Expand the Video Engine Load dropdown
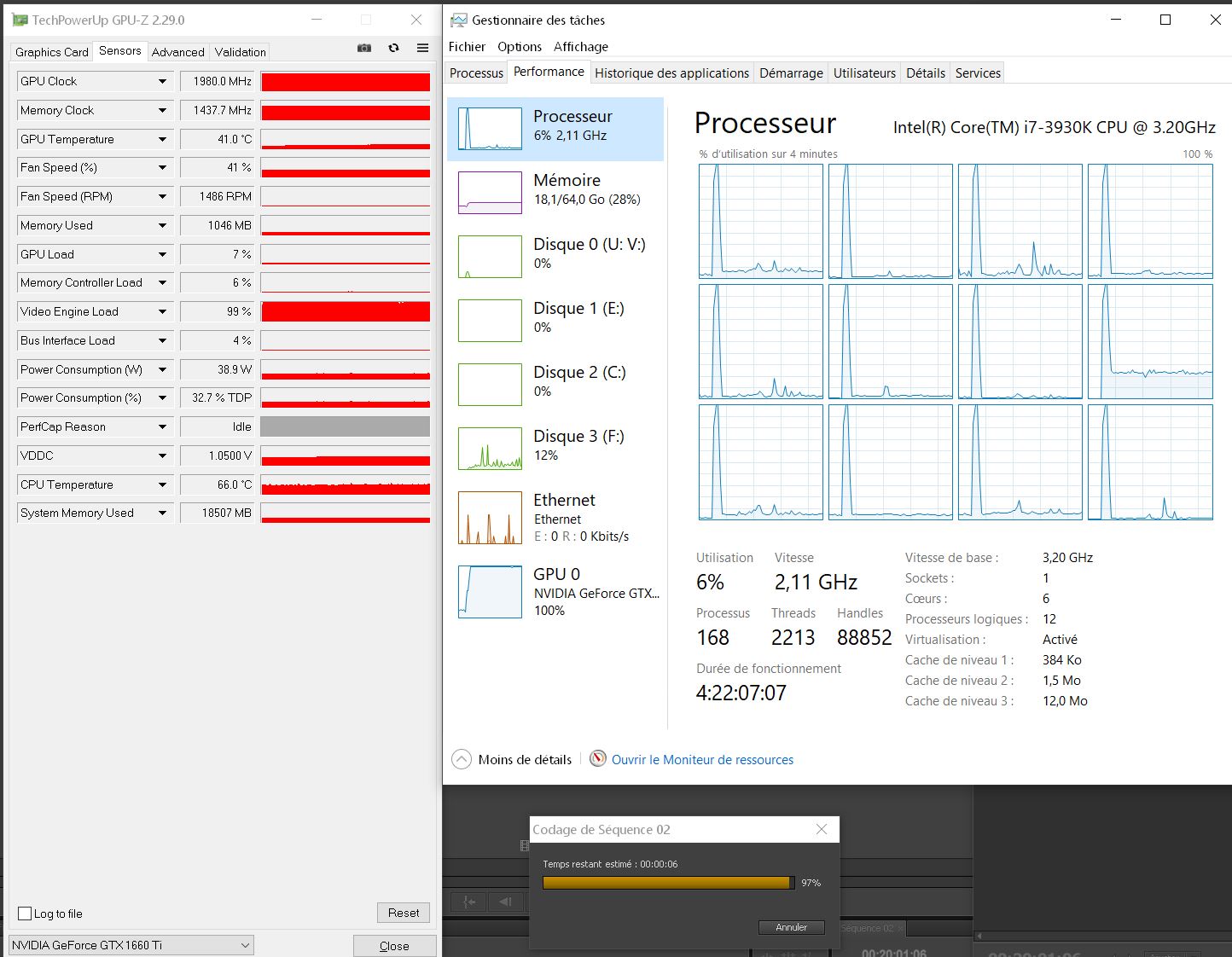1232x957 pixels. [162, 312]
